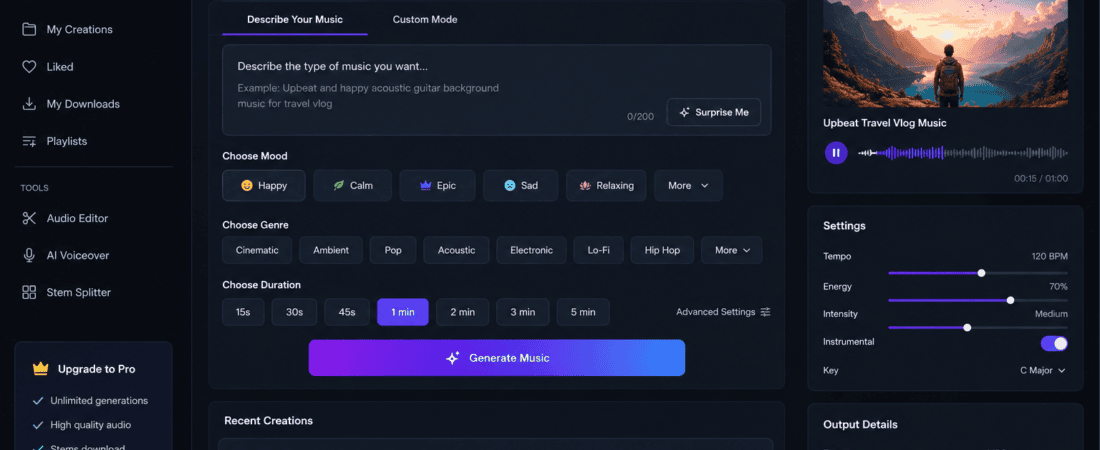Click the travel vlog cover artwork

coord(946,53)
